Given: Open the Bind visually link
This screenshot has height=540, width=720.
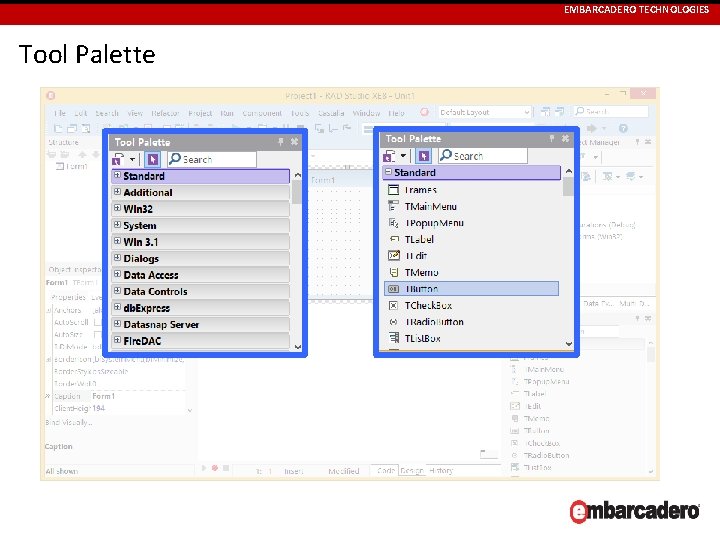Looking at the screenshot, I should click(x=69, y=422).
